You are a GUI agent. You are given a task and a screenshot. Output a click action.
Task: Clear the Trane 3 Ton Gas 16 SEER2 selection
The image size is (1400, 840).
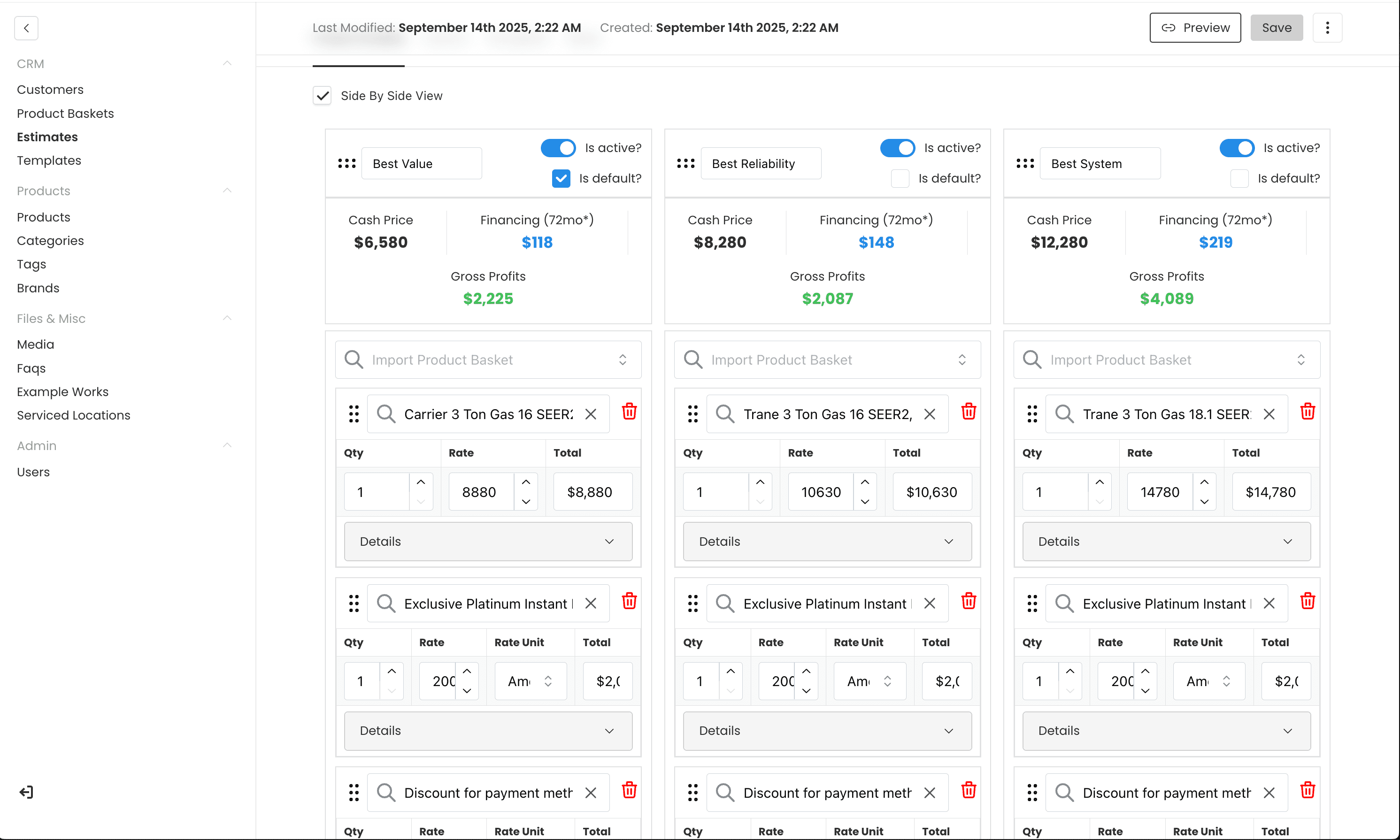click(930, 414)
